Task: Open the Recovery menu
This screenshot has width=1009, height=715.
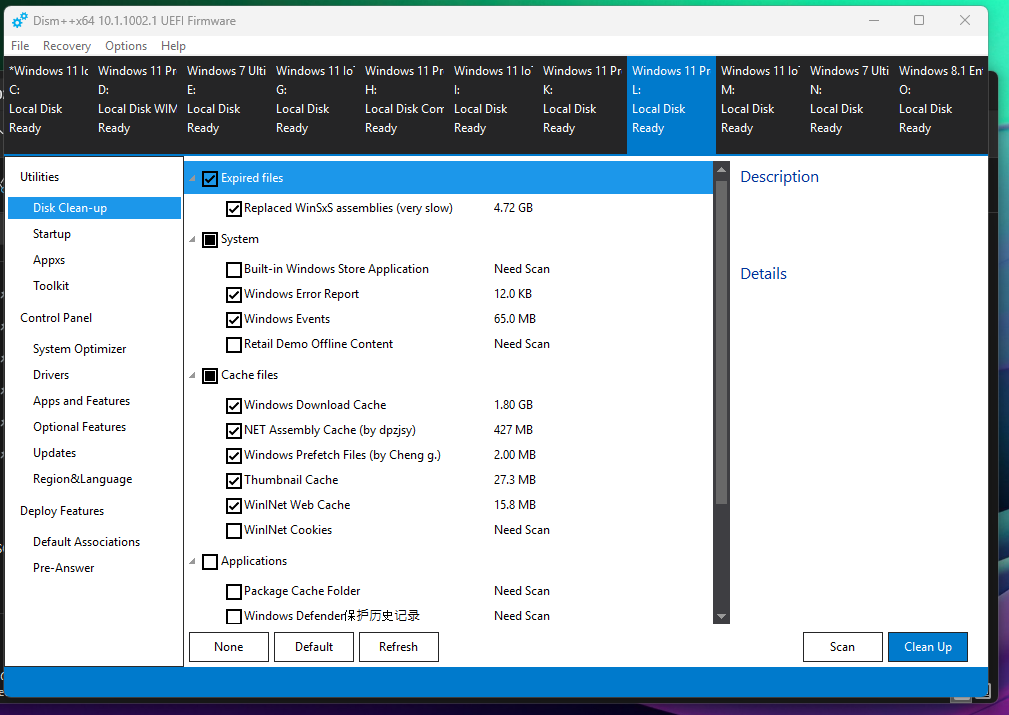Action: 67,46
